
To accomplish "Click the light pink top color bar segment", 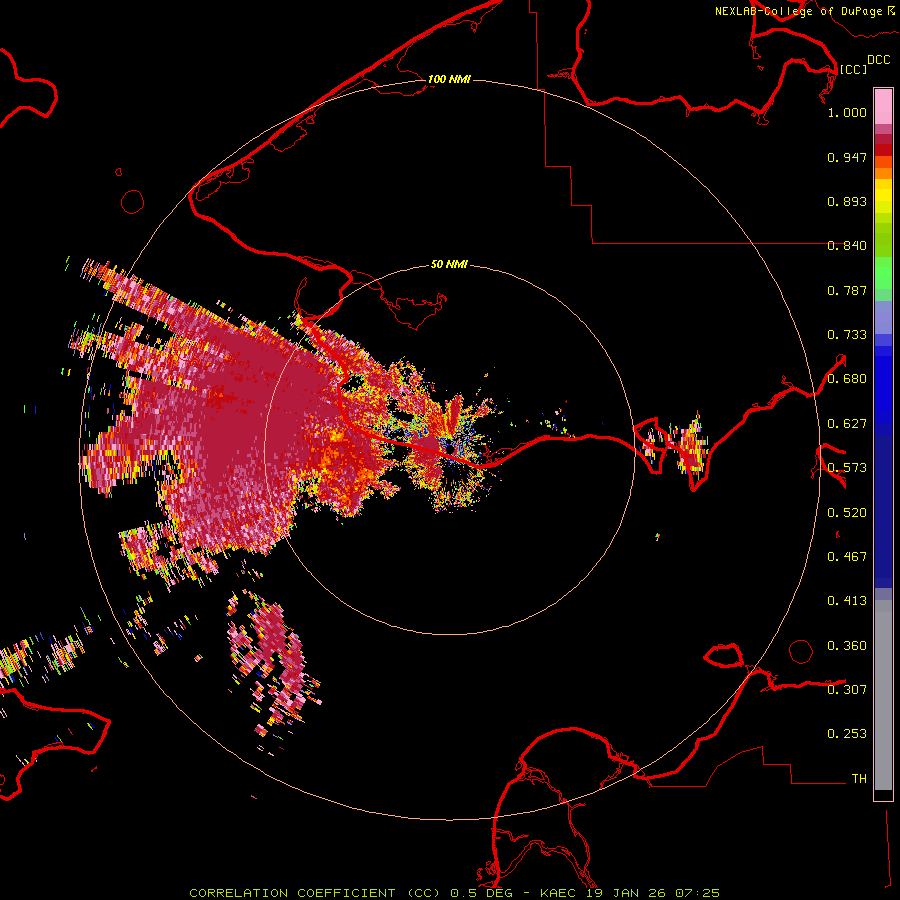I will tap(883, 106).
